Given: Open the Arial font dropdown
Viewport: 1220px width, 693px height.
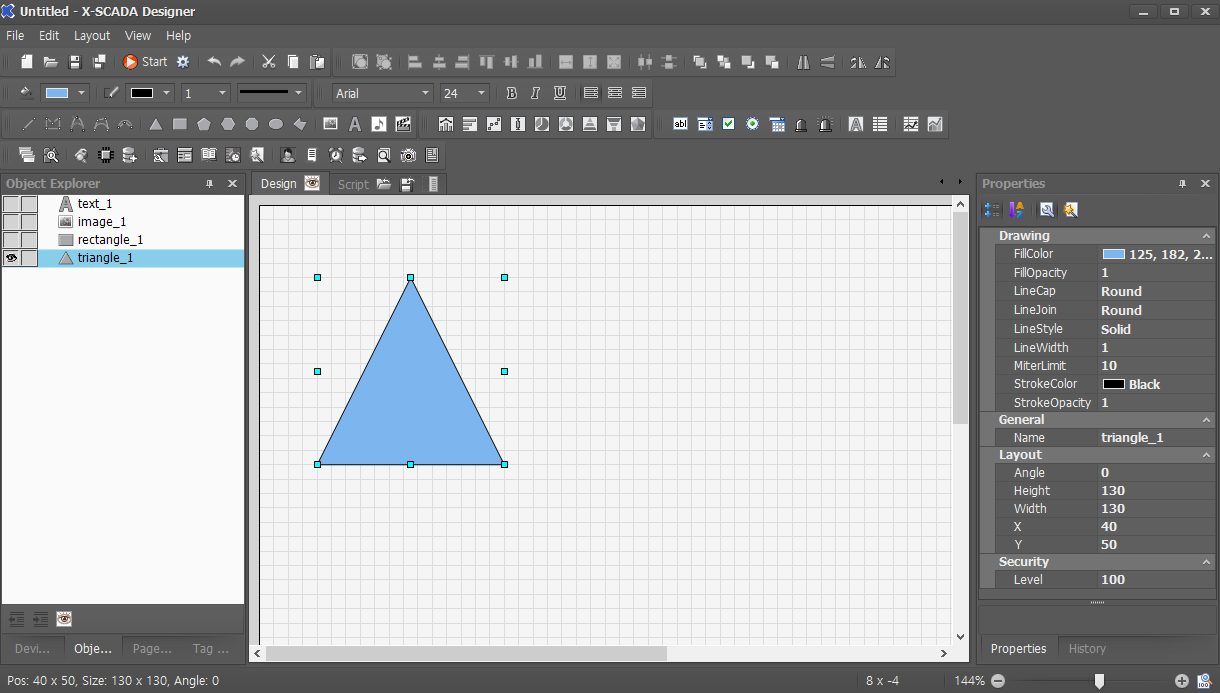Looking at the screenshot, I should pos(425,93).
